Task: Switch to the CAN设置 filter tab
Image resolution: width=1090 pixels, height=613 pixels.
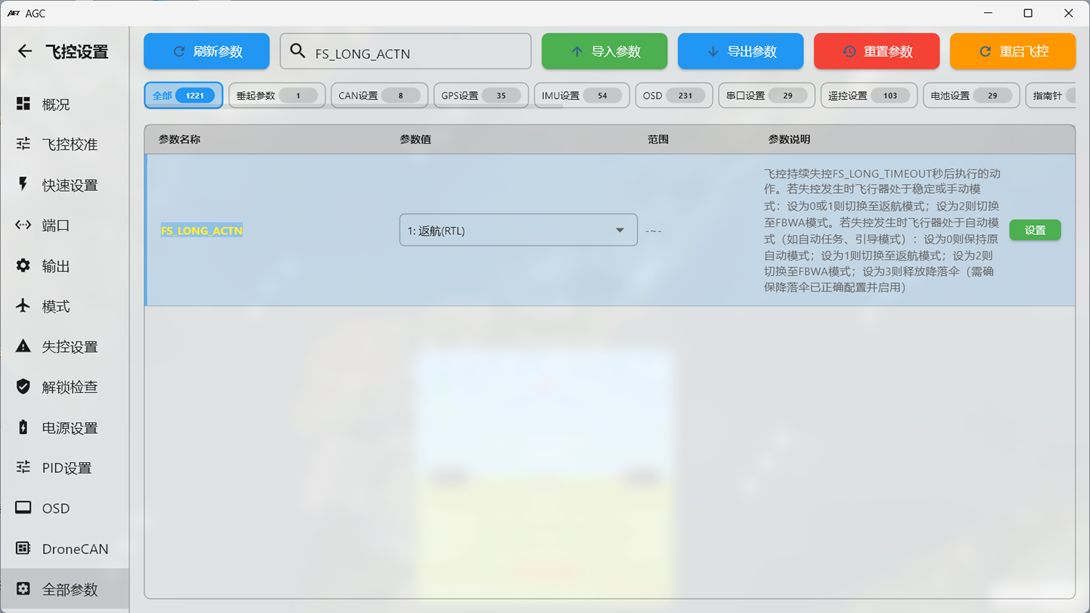Action: point(378,96)
